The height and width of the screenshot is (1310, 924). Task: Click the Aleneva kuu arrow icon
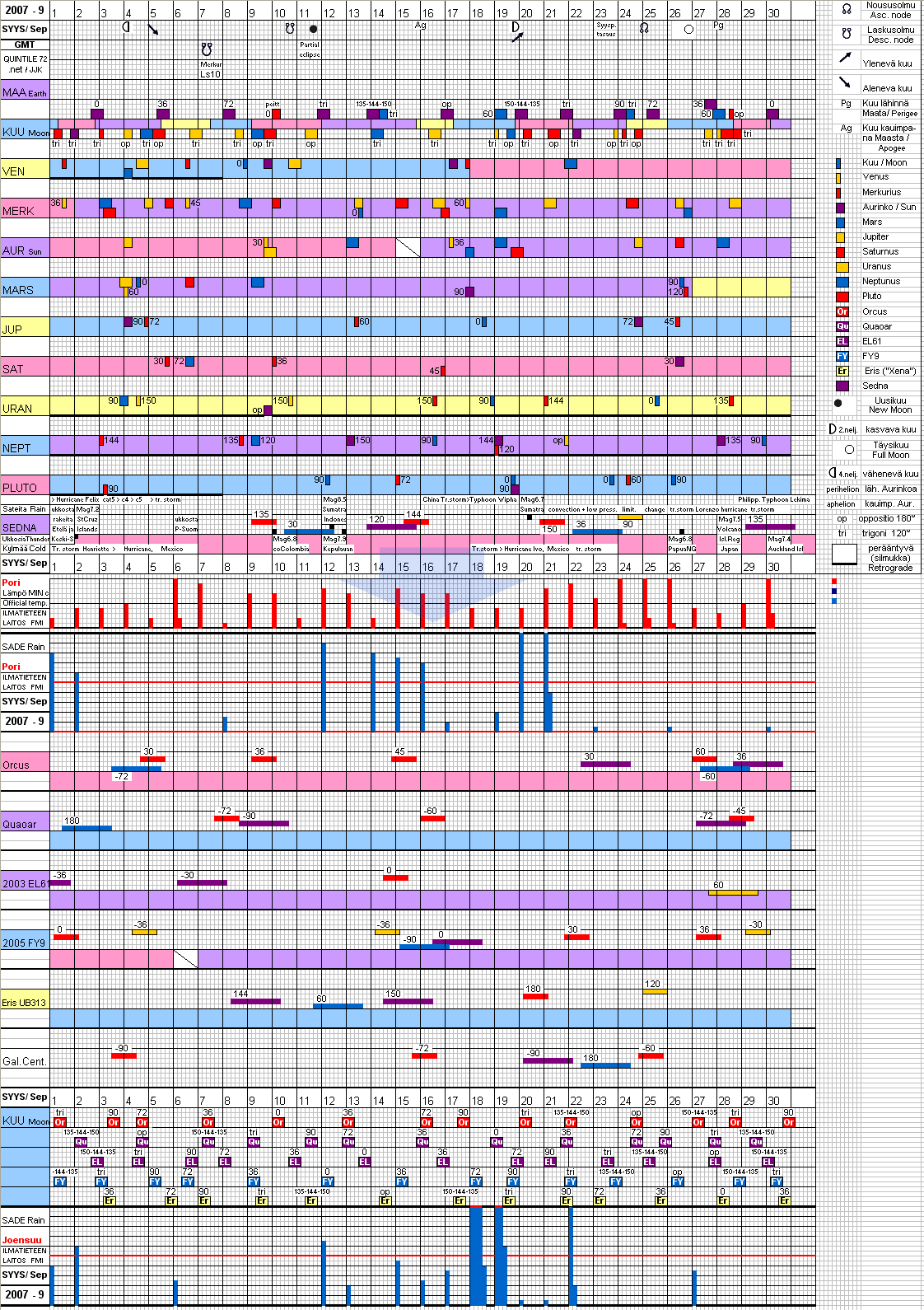point(845,82)
